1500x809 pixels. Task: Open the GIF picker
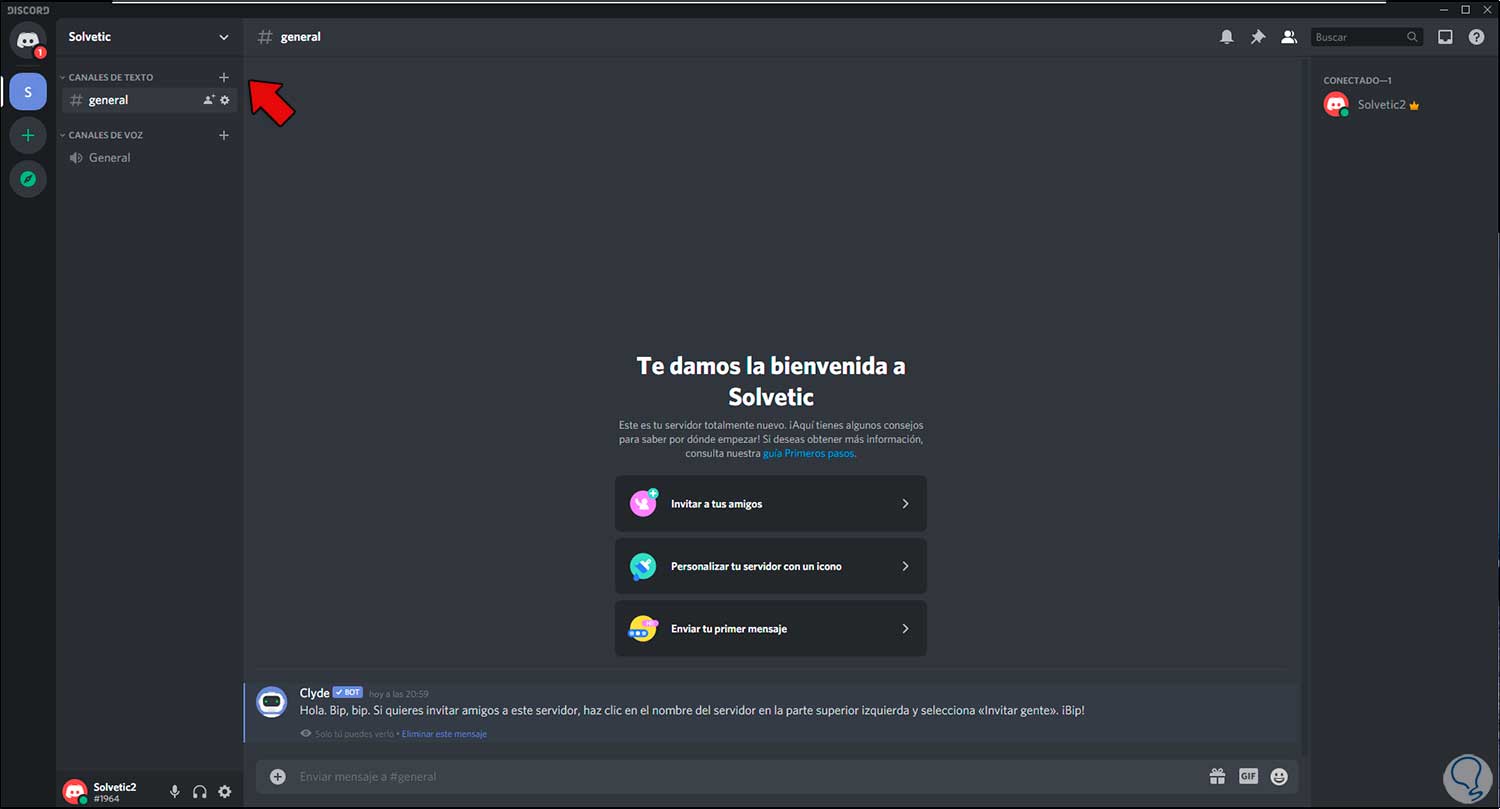coord(1248,776)
